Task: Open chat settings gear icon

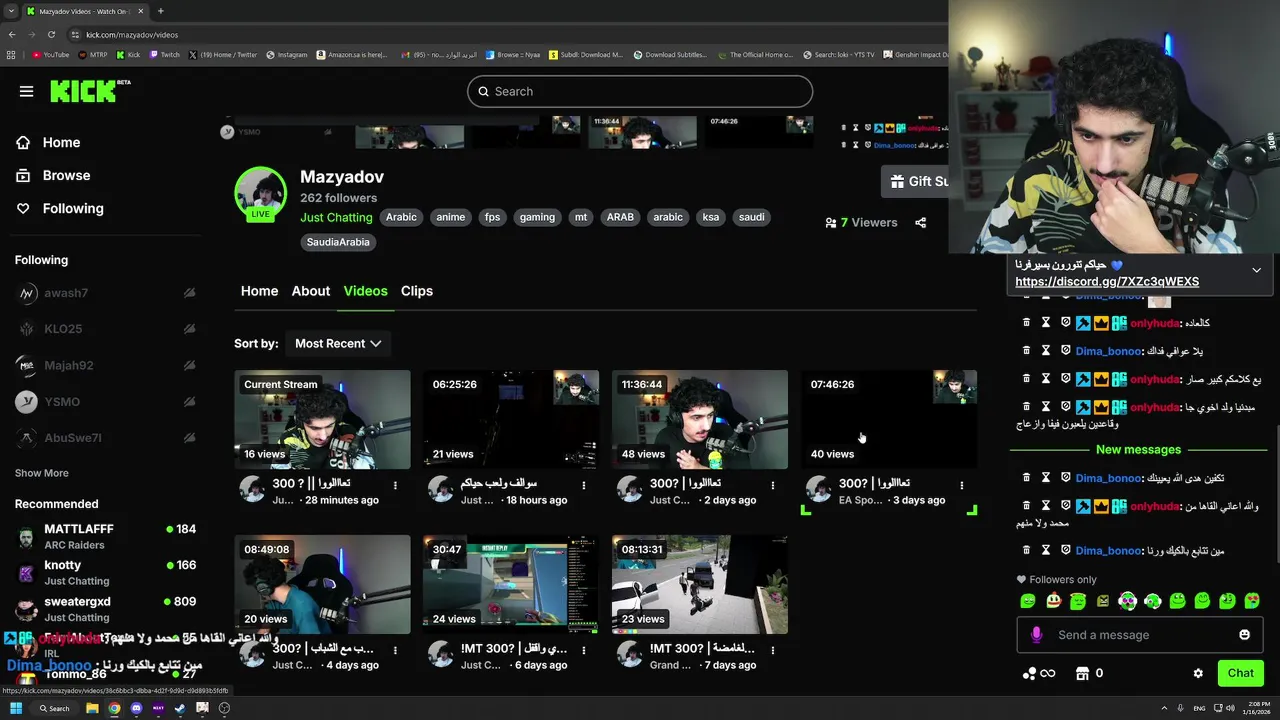Action: click(1198, 673)
